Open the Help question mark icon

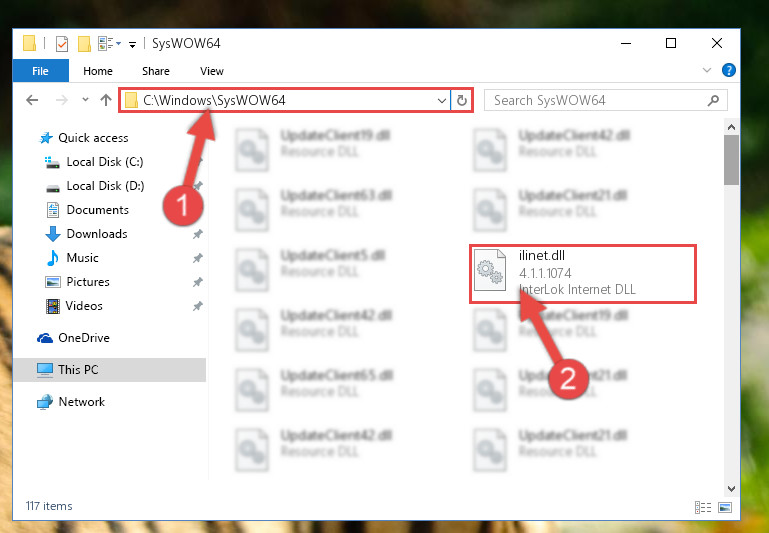[729, 71]
